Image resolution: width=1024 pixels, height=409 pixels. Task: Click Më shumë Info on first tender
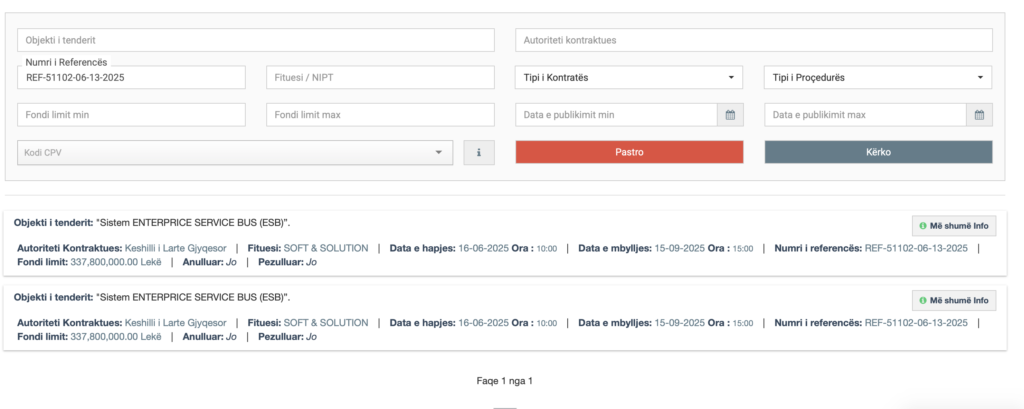[x=954, y=226]
